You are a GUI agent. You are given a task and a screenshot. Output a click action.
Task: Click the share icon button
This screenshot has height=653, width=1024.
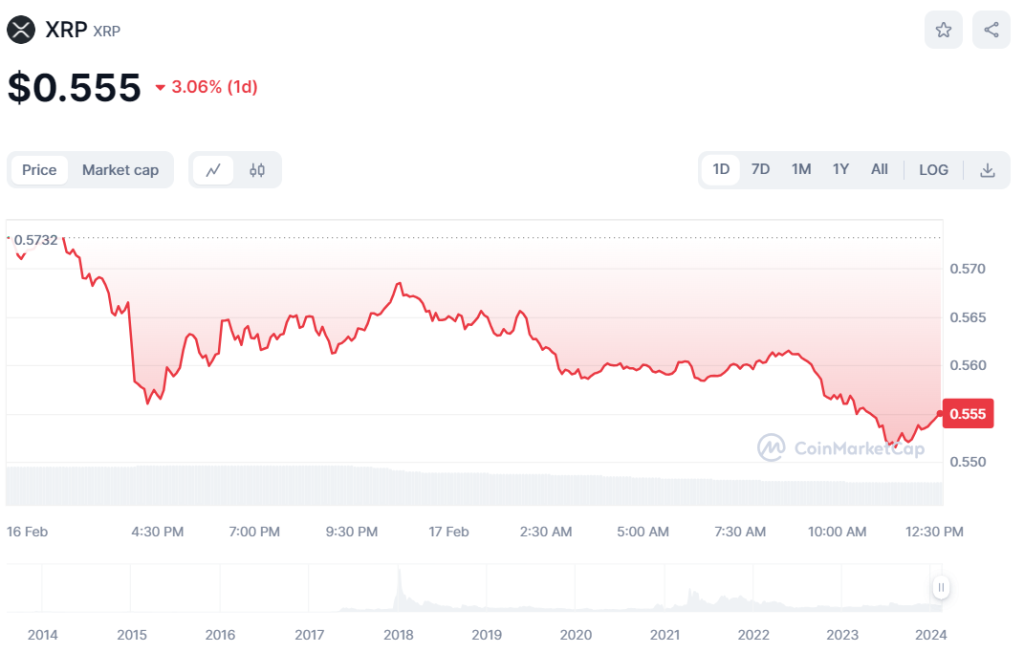pos(991,30)
